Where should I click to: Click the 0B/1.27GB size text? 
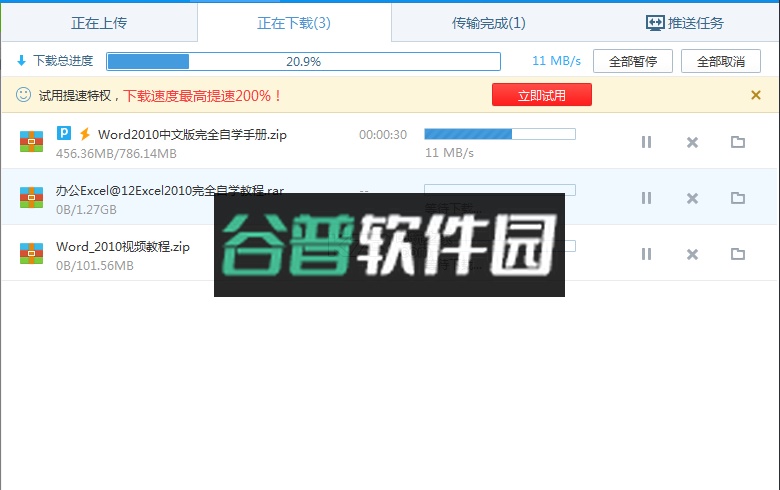(x=86, y=210)
